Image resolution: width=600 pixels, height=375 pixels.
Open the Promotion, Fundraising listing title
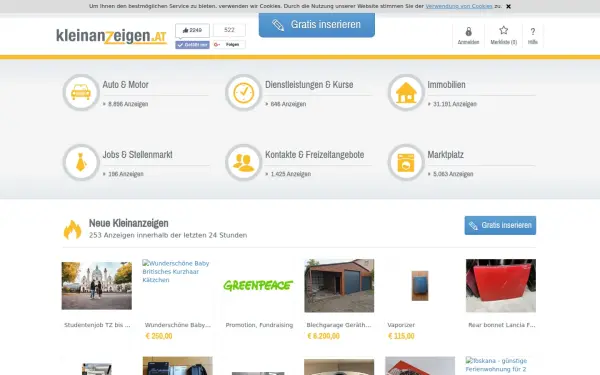[259, 325]
